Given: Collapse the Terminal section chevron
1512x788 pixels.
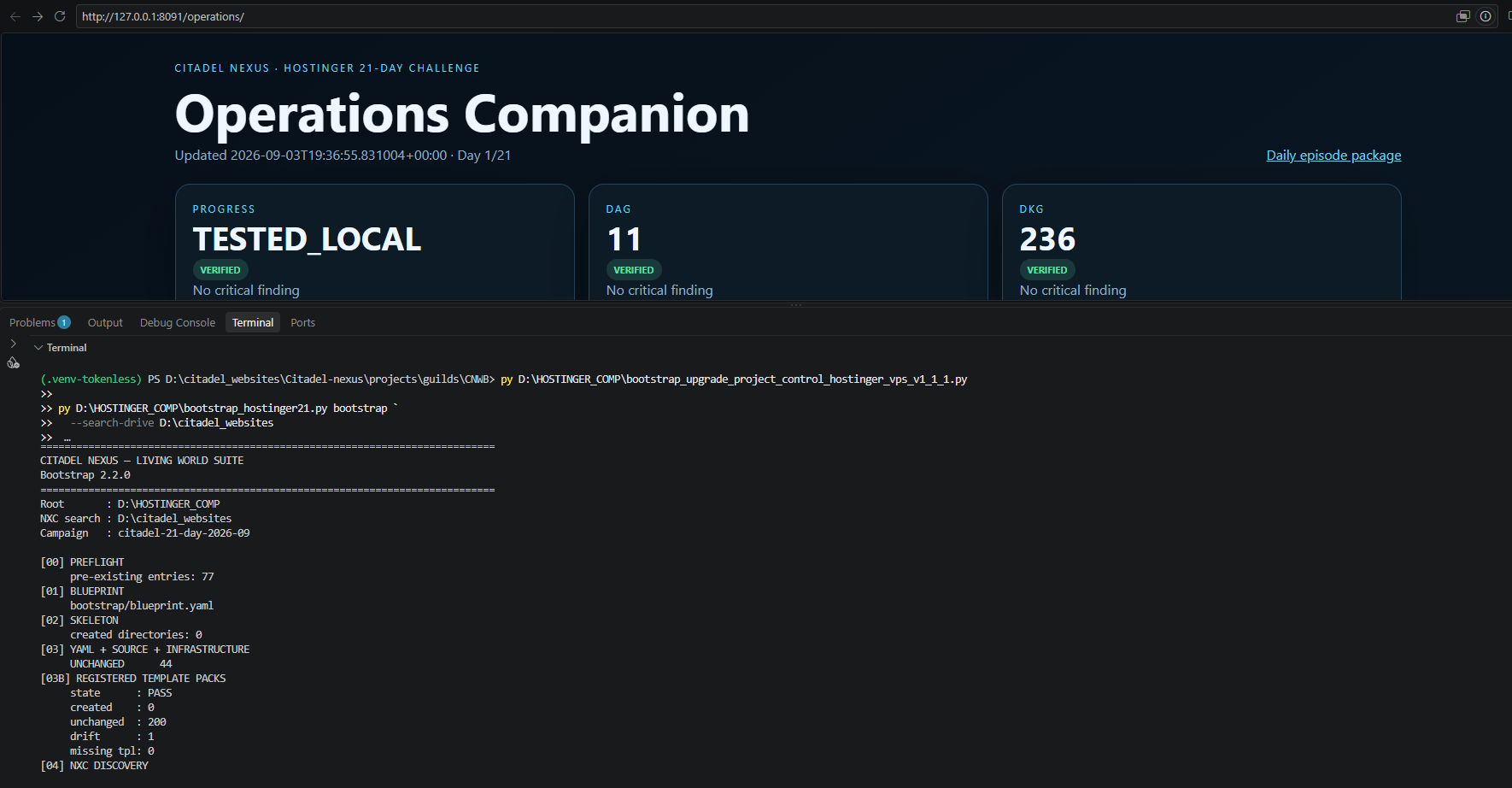Looking at the screenshot, I should pos(38,348).
